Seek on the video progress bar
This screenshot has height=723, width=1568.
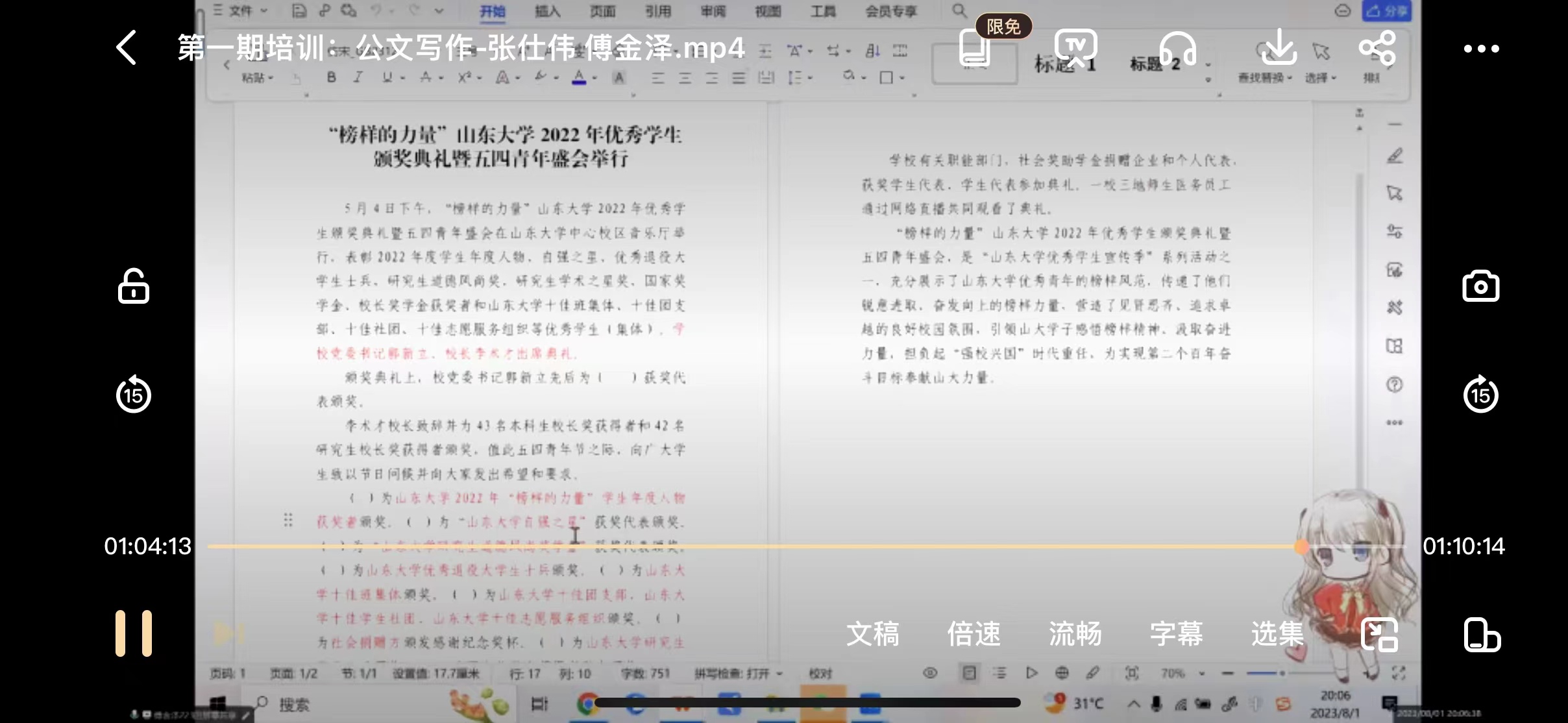point(806,546)
